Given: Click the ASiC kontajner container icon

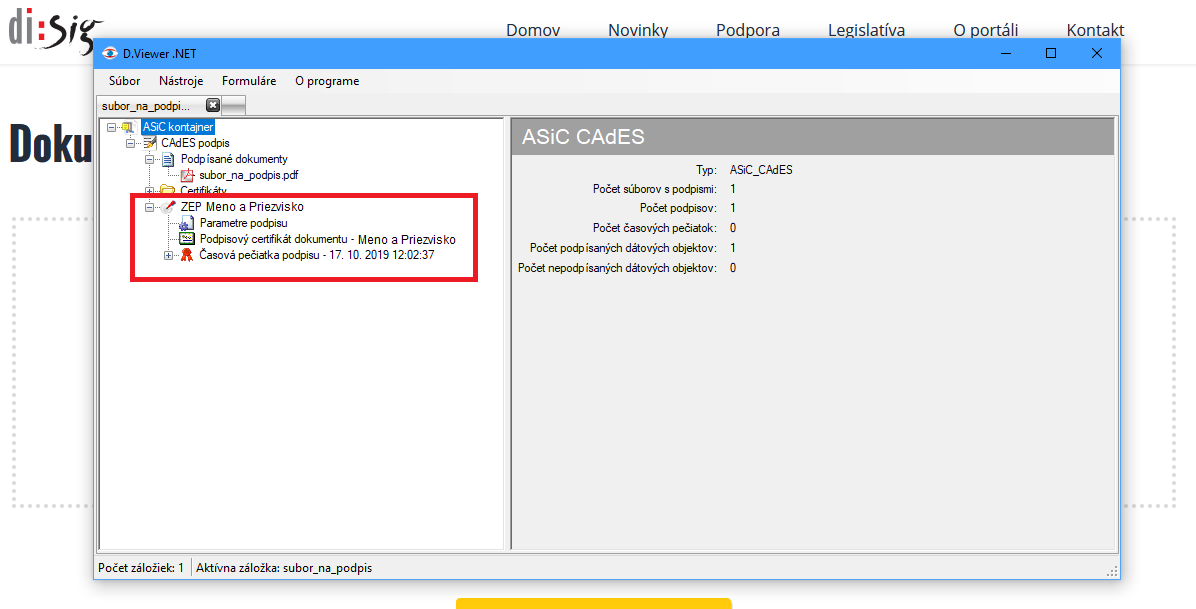Looking at the screenshot, I should coord(128,127).
